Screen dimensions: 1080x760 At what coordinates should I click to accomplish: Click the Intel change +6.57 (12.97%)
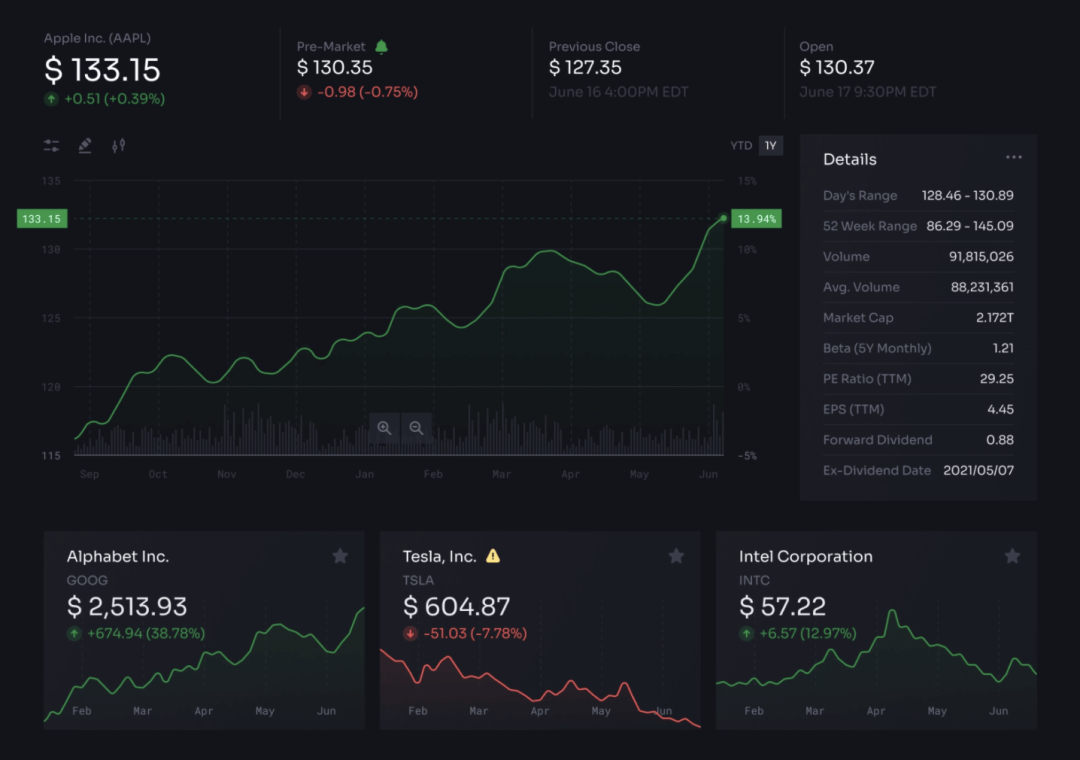tap(808, 633)
